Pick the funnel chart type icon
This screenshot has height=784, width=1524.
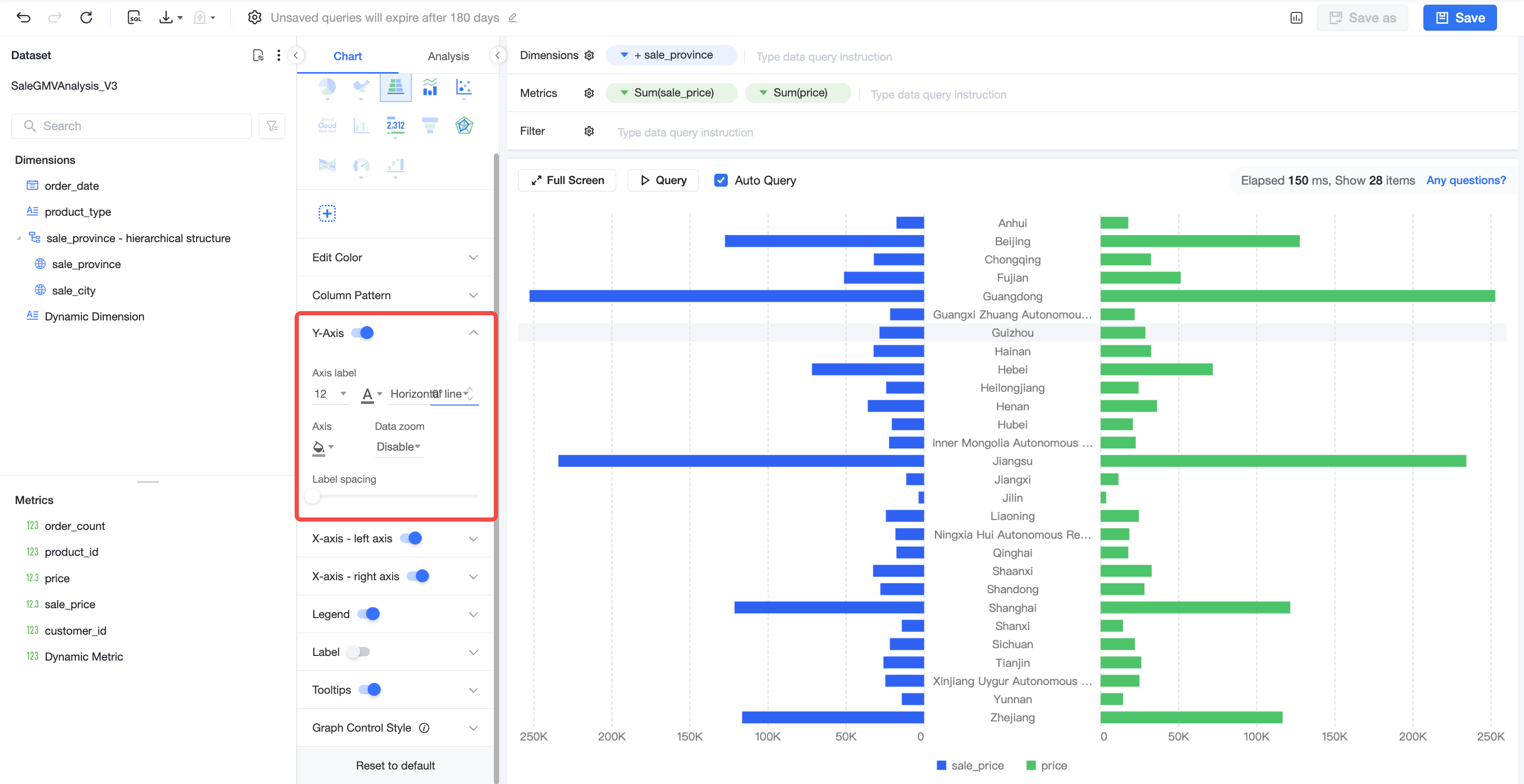click(430, 125)
